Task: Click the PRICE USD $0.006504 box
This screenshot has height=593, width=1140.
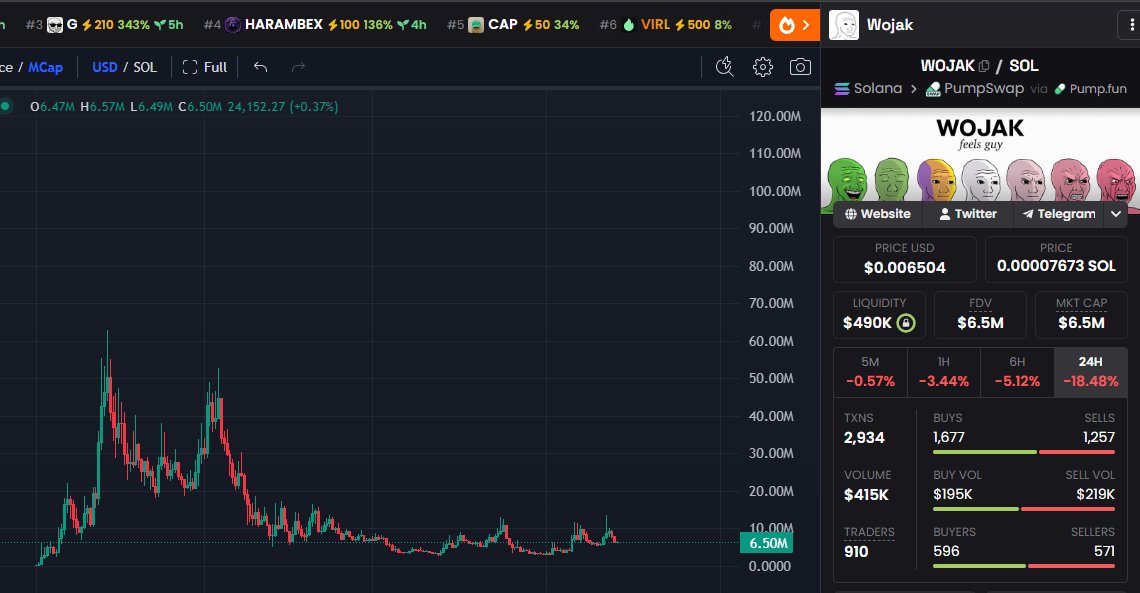Action: click(904, 259)
